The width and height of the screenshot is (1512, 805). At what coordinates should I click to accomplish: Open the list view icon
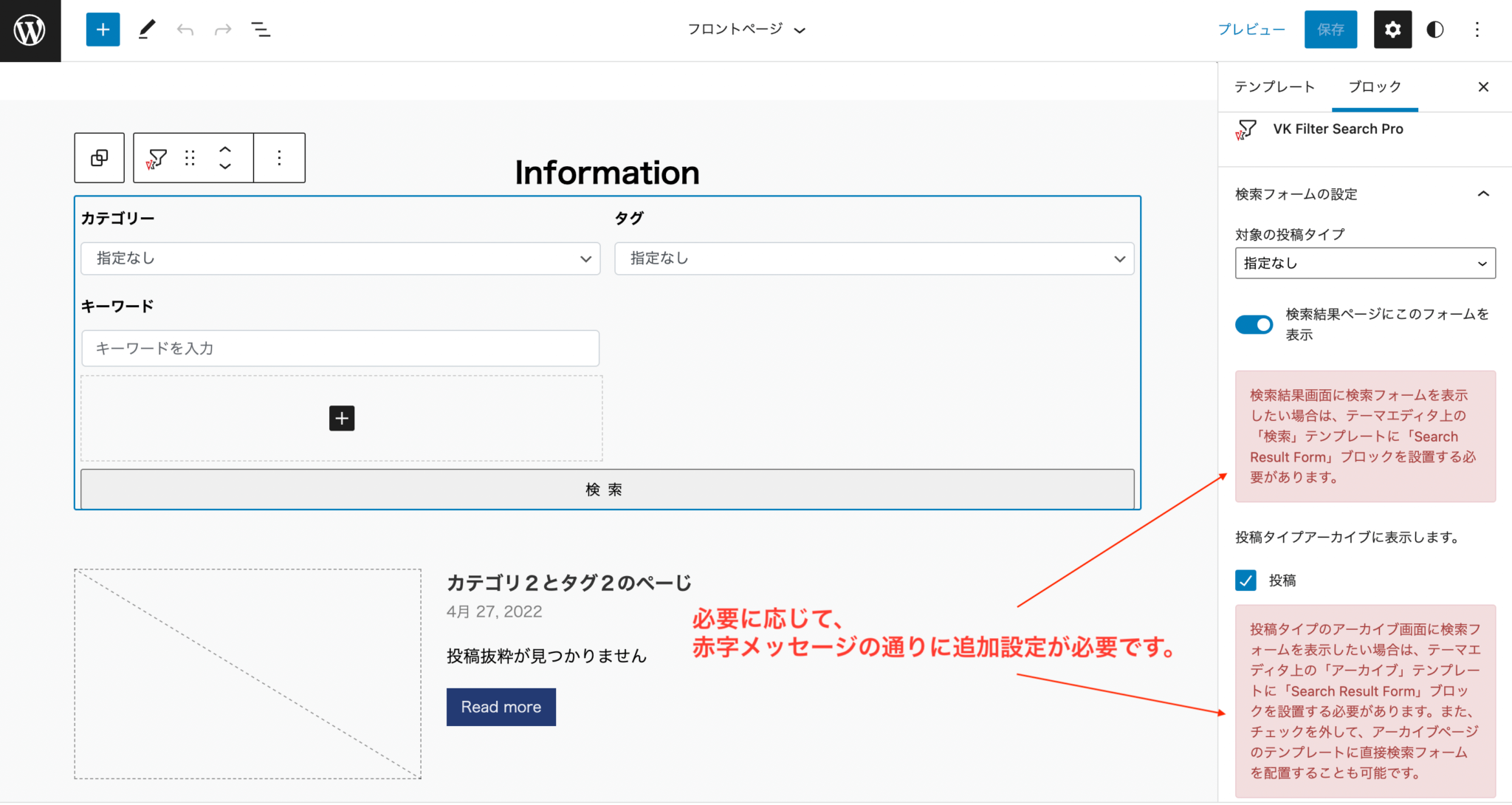[x=261, y=30]
